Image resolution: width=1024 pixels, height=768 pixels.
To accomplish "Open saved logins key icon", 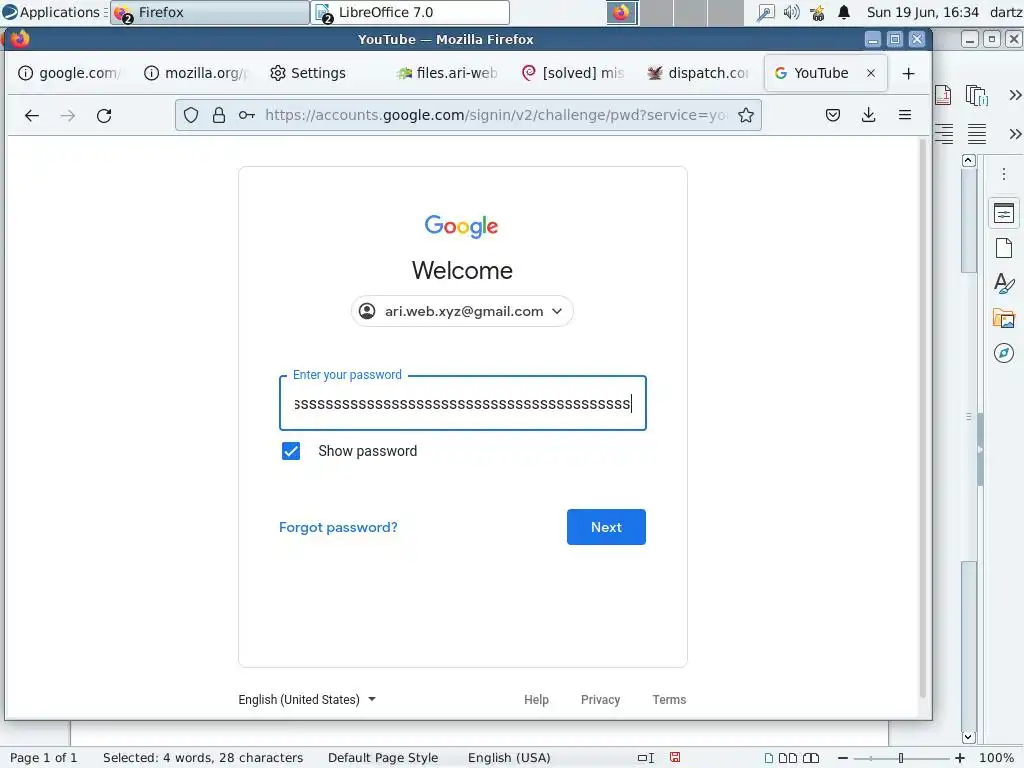I will click(246, 115).
